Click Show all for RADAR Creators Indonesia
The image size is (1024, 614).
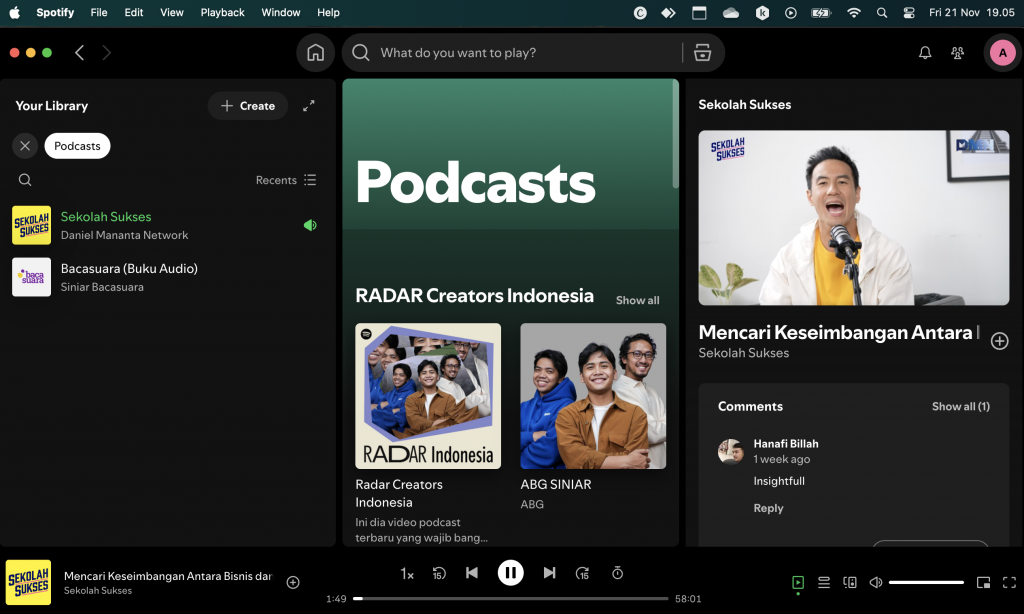[x=637, y=300]
